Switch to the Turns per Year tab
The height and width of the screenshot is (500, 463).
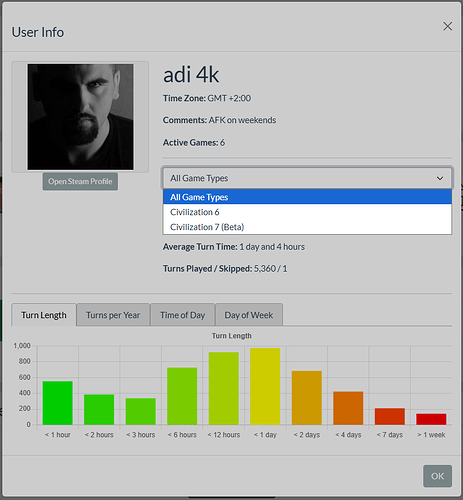pos(113,315)
